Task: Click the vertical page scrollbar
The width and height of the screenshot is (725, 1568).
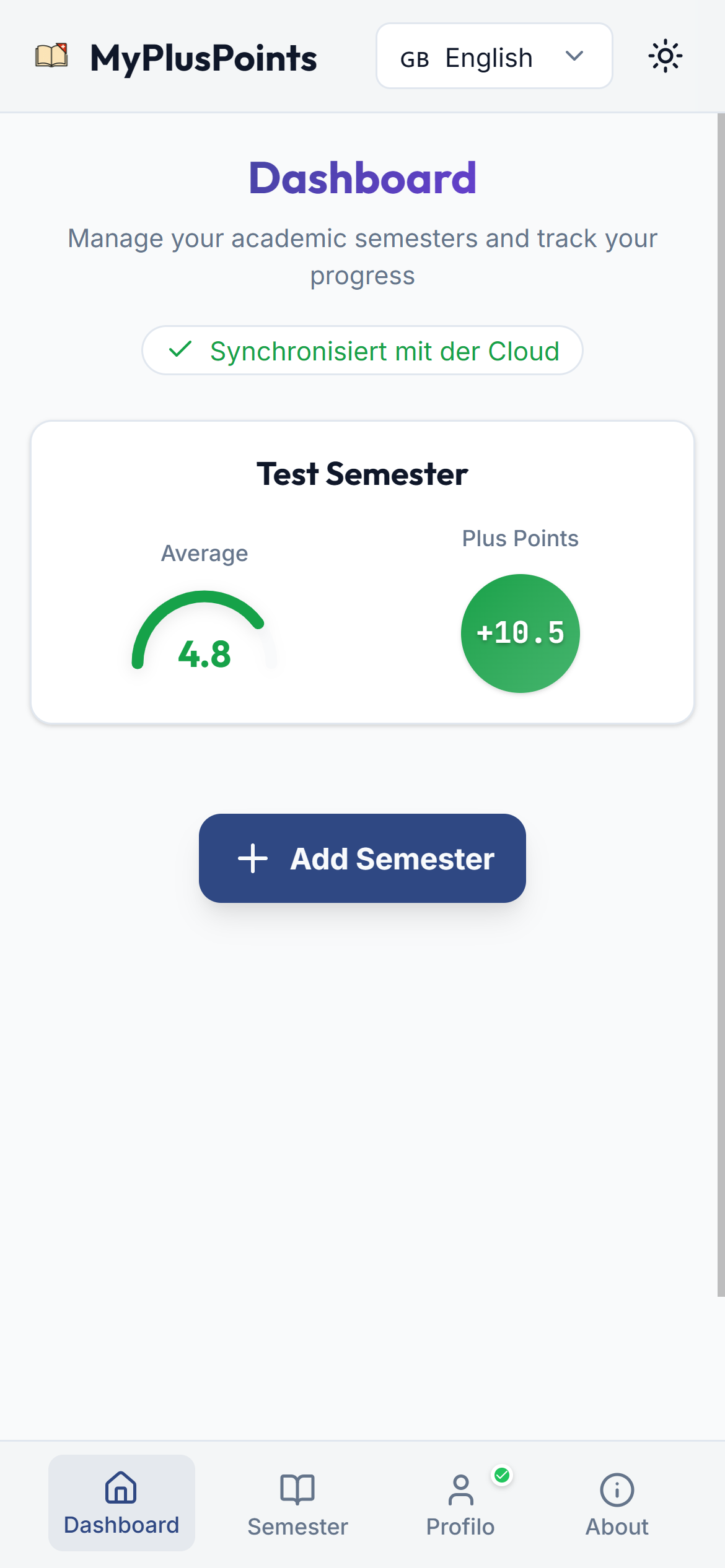Action: tap(721, 705)
